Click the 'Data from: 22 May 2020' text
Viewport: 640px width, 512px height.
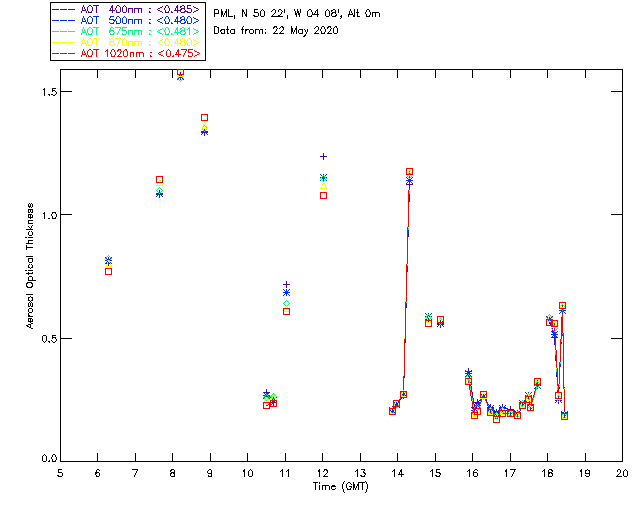click(x=276, y=31)
